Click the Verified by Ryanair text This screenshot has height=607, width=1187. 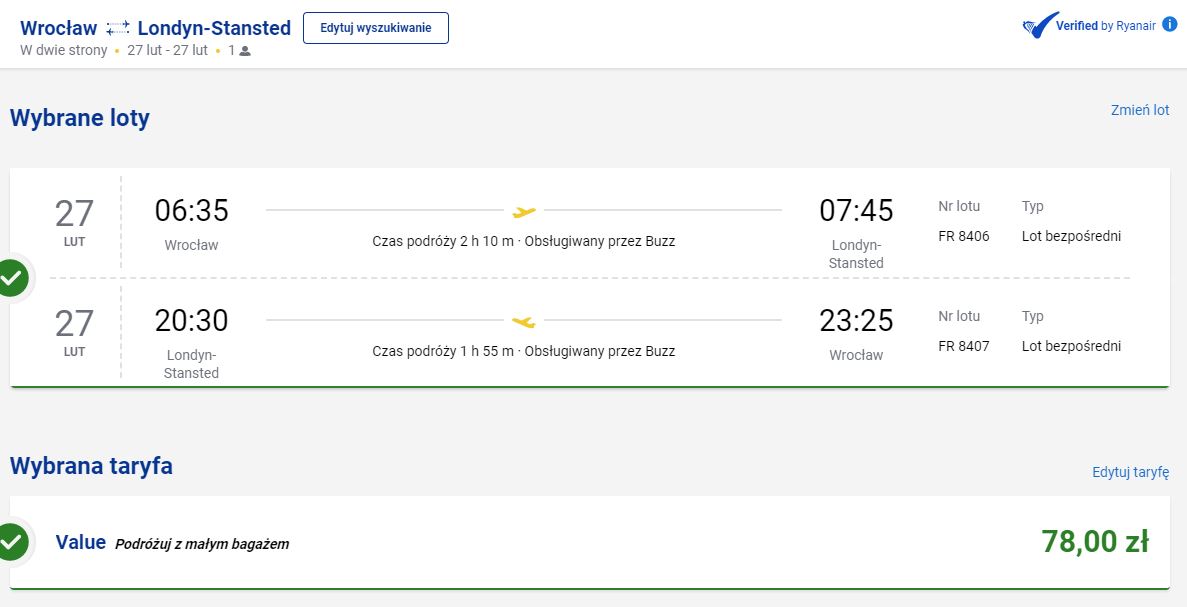tap(1106, 26)
